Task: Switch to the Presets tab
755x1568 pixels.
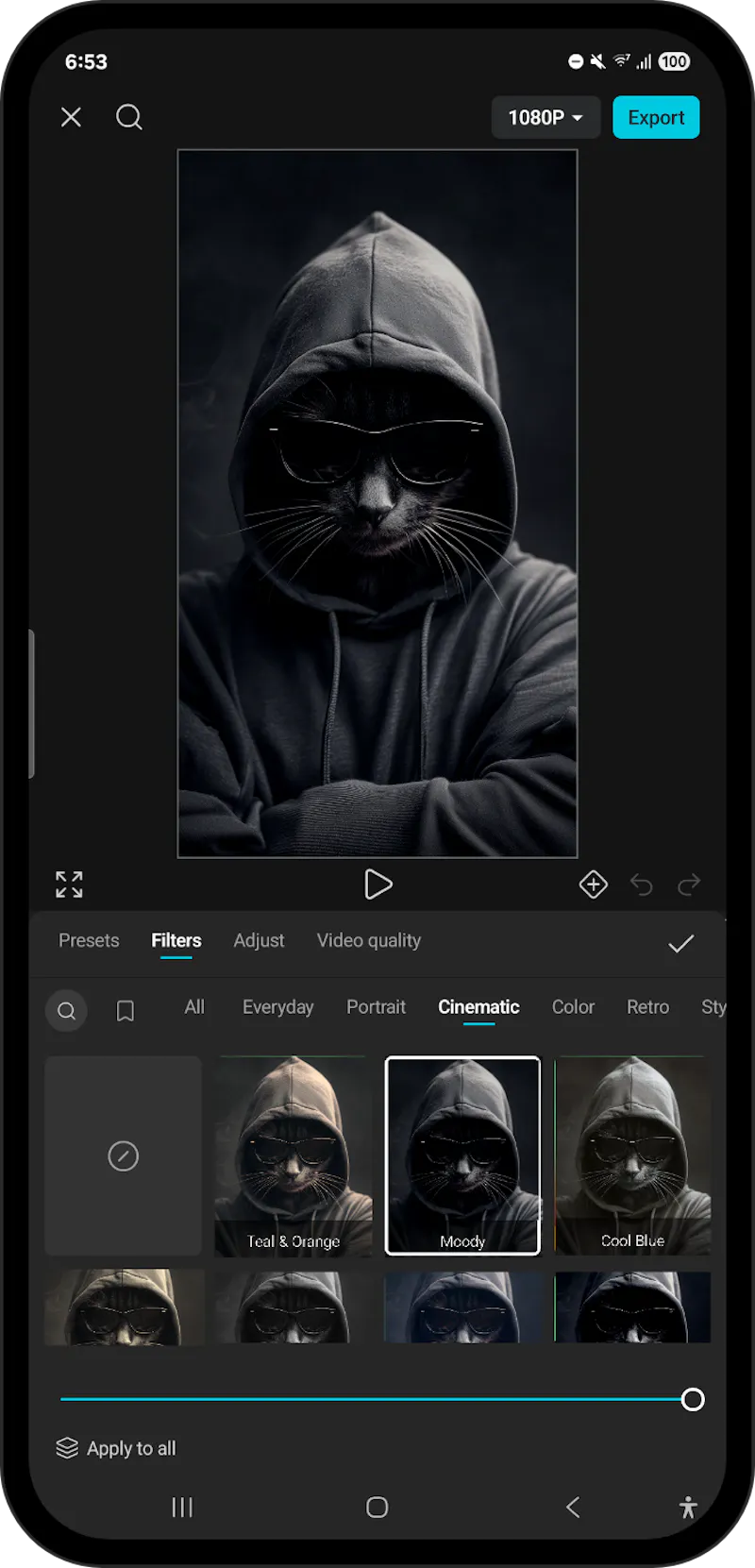Action: tap(89, 940)
